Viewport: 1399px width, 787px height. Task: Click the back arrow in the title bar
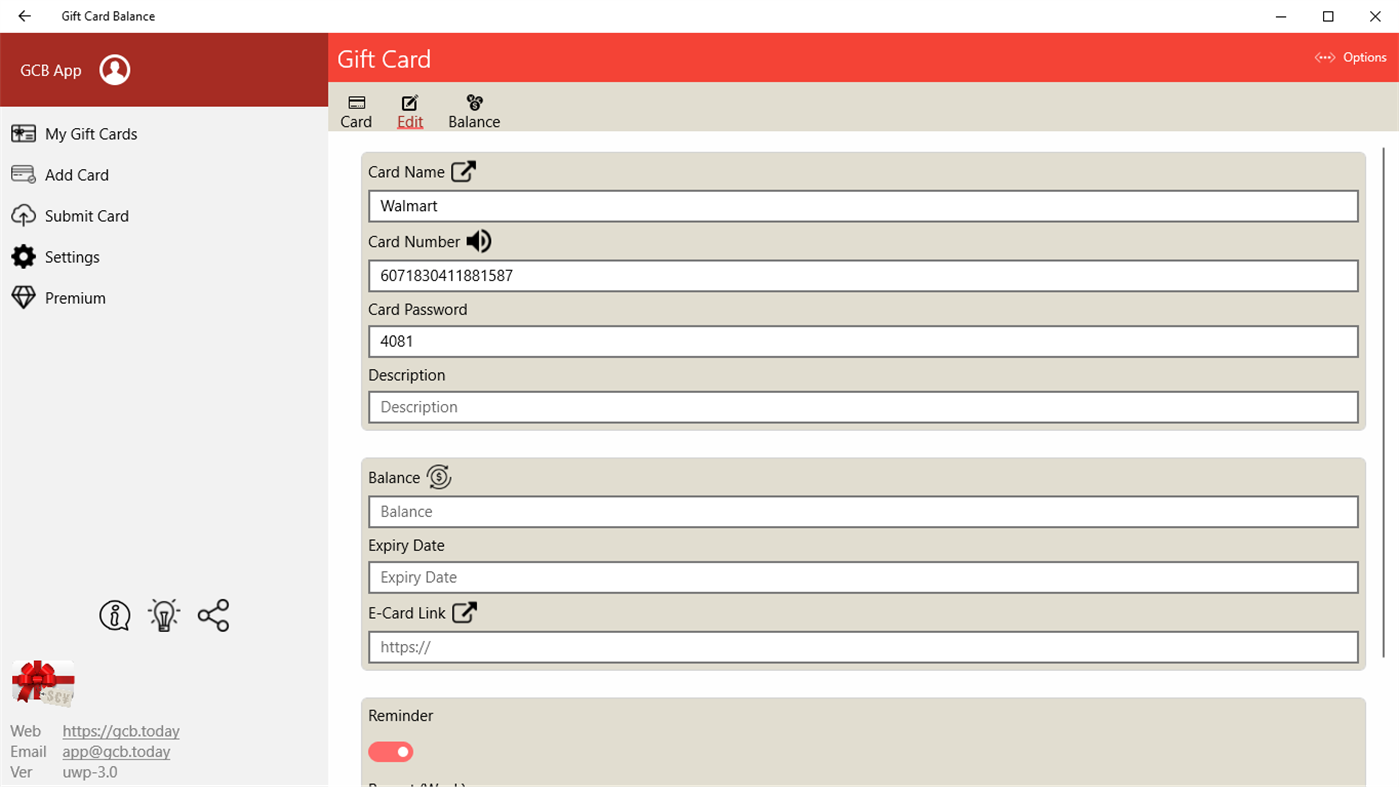click(24, 16)
